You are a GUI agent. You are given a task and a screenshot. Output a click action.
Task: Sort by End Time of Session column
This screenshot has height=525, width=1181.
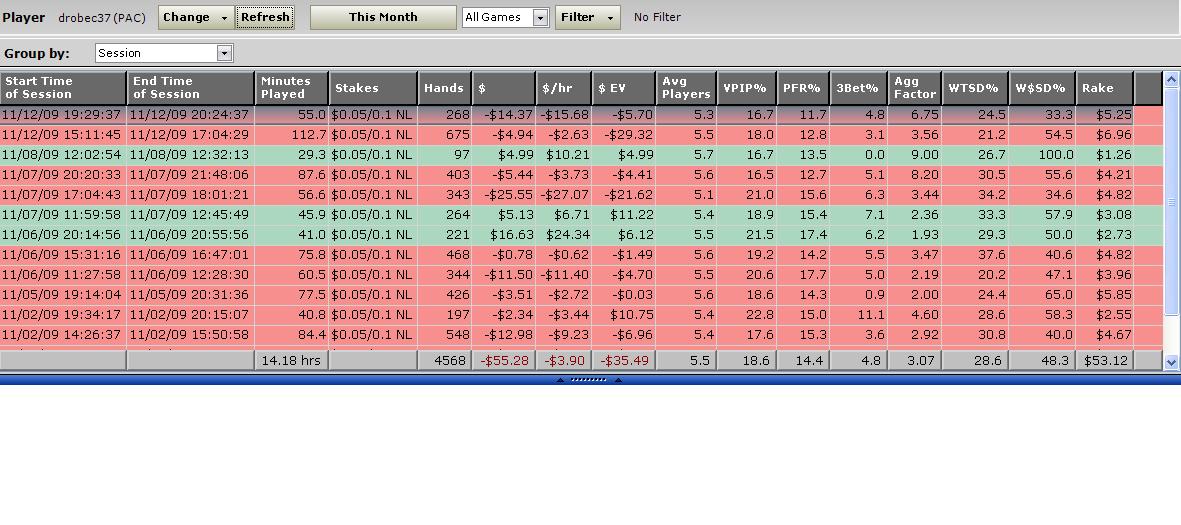[x=191, y=88]
